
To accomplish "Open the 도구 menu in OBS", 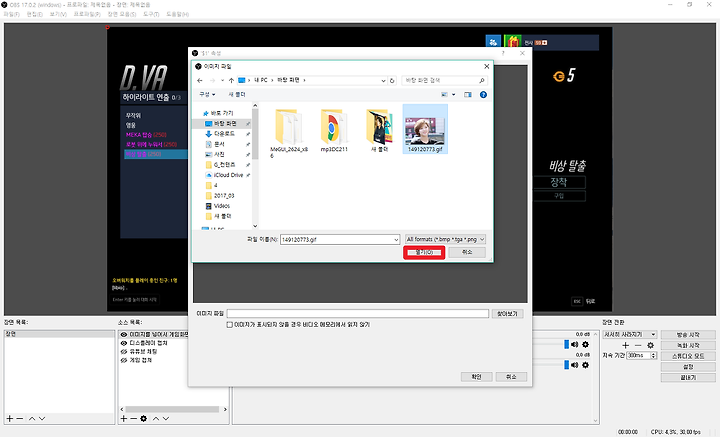I will click(151, 14).
